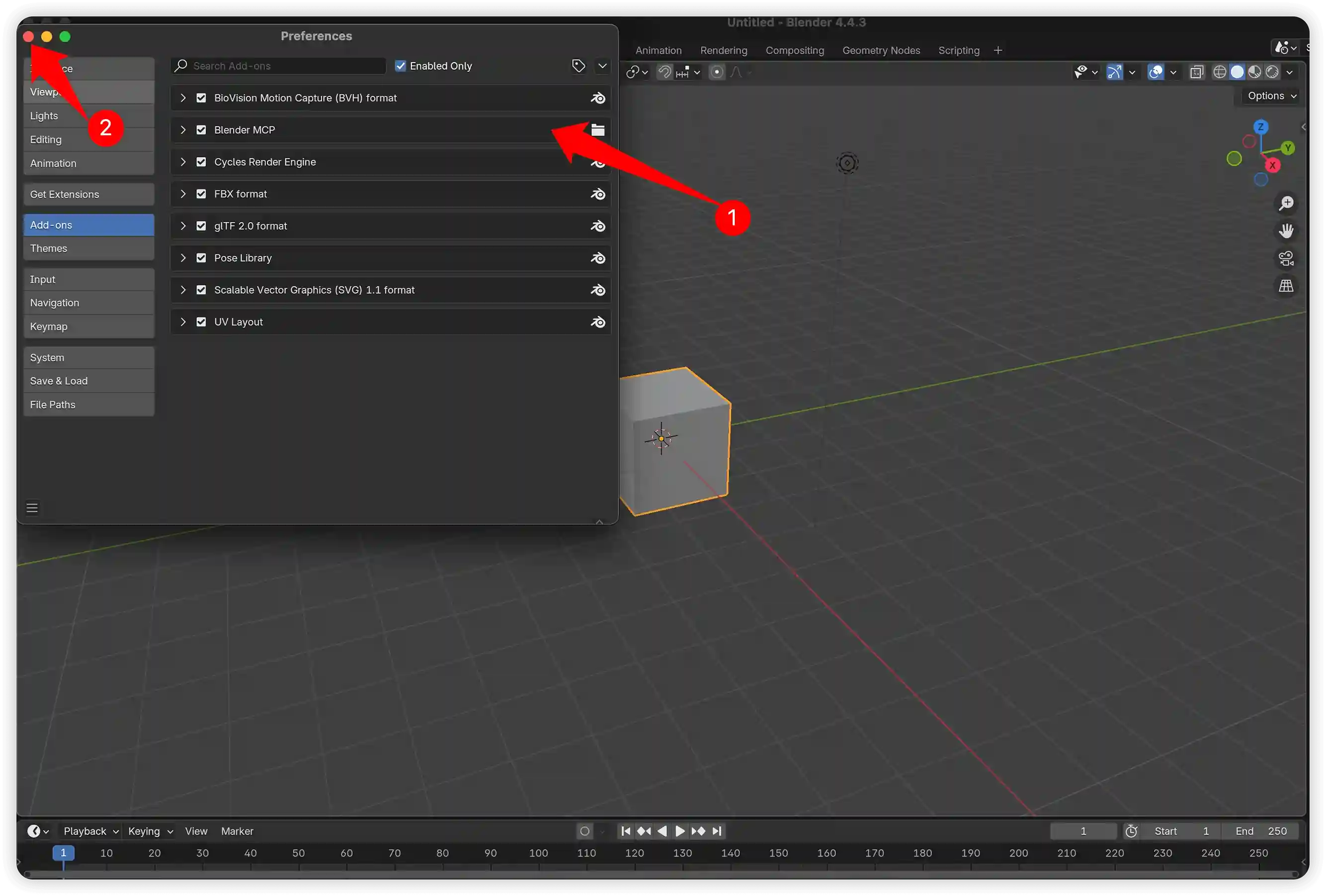Disable the Blender MCP add-on checkbox
This screenshot has width=1326, height=896.
(x=201, y=130)
